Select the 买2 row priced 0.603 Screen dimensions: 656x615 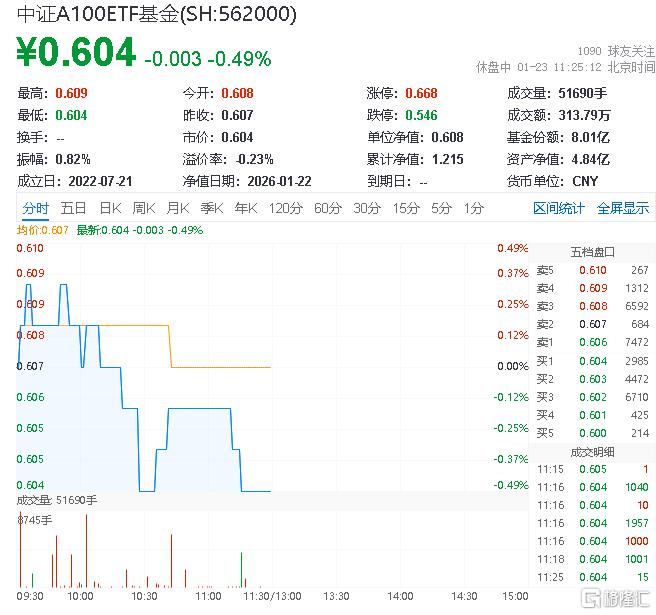(593, 379)
